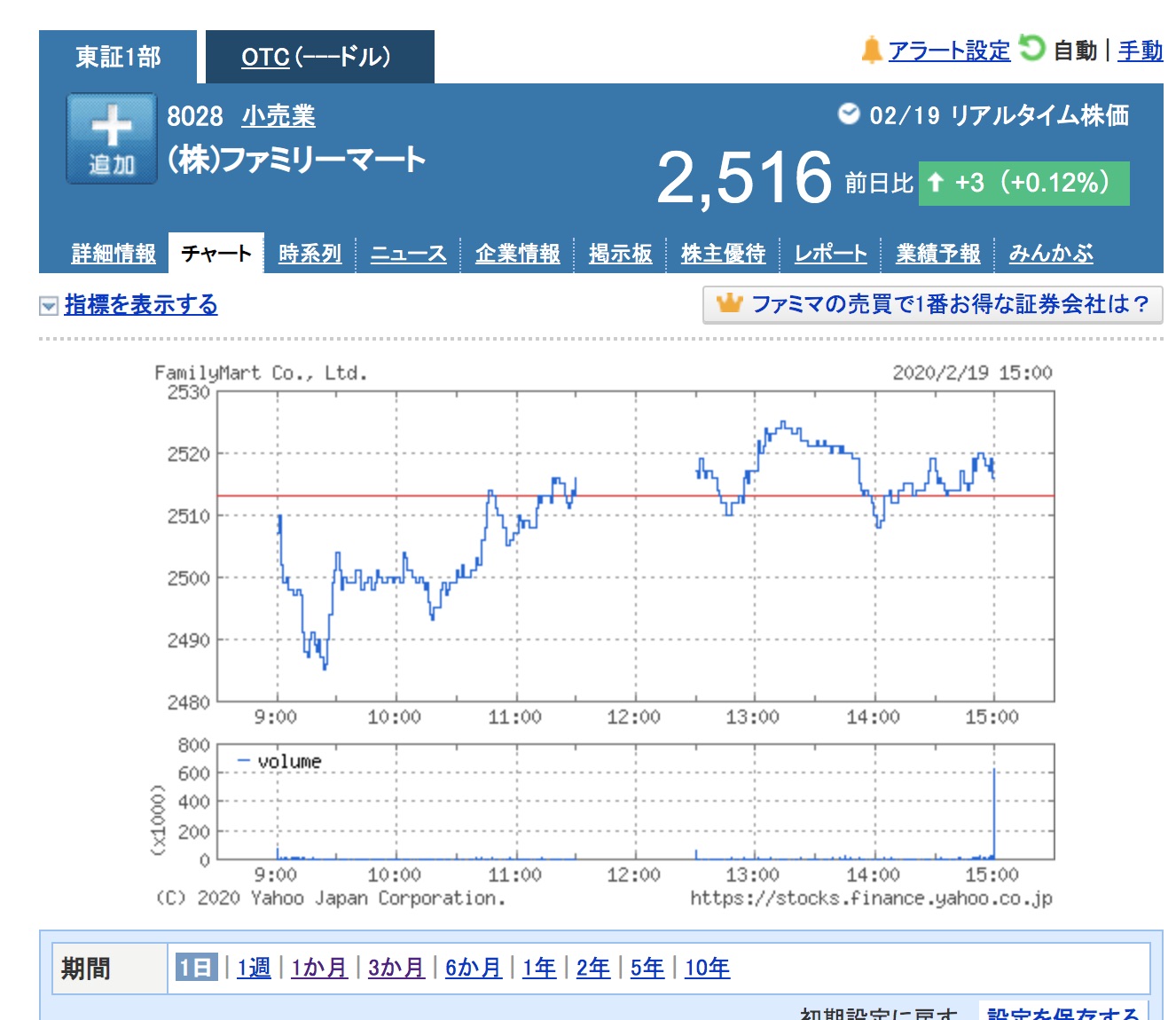
Task: Switch to the 東証1部 tab
Action: [118, 57]
